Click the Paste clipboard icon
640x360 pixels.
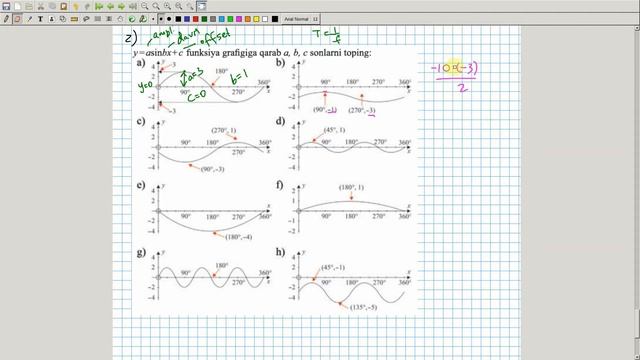click(64, 7)
